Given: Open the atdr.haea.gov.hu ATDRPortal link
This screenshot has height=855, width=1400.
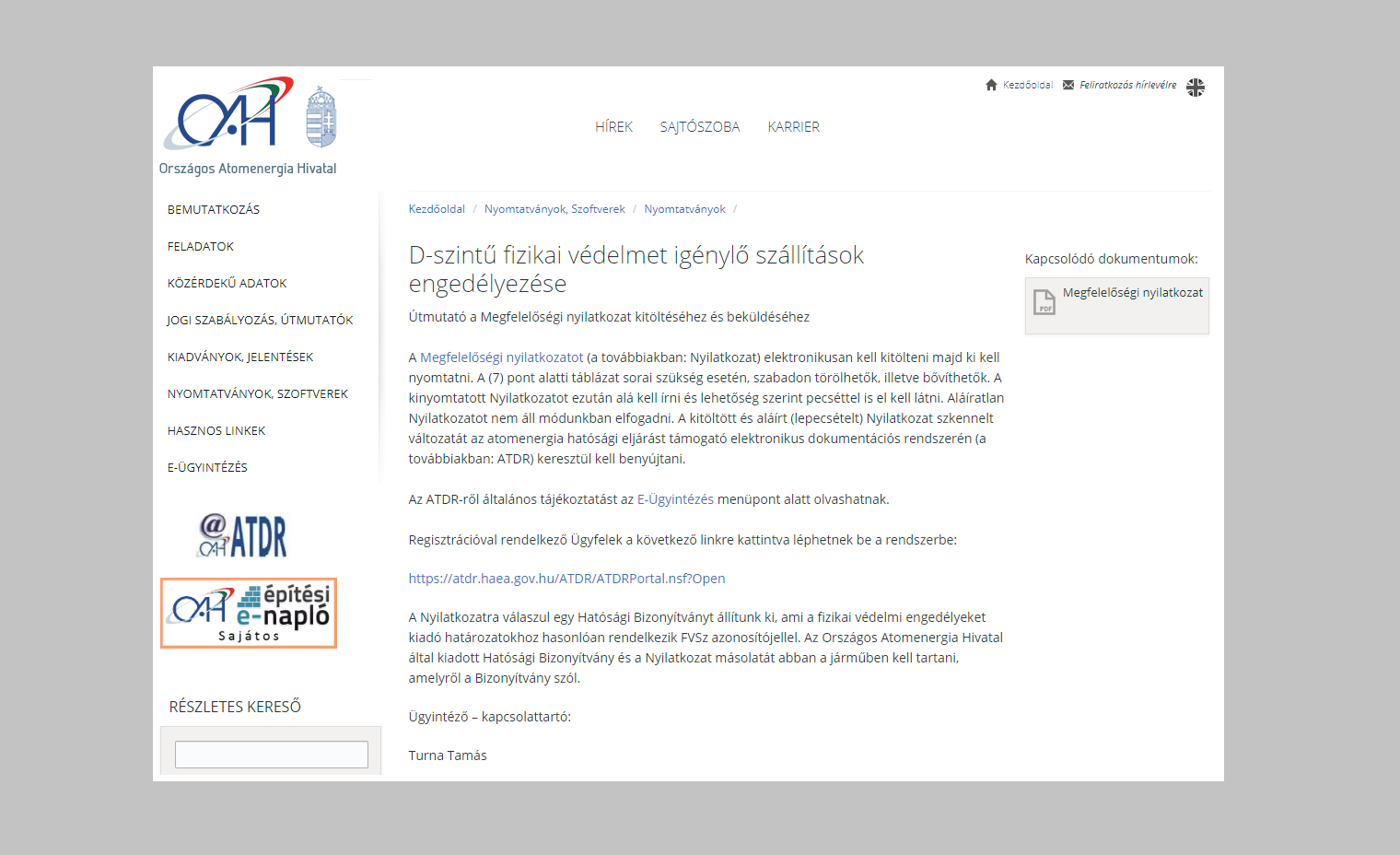Looking at the screenshot, I should pos(566,579).
